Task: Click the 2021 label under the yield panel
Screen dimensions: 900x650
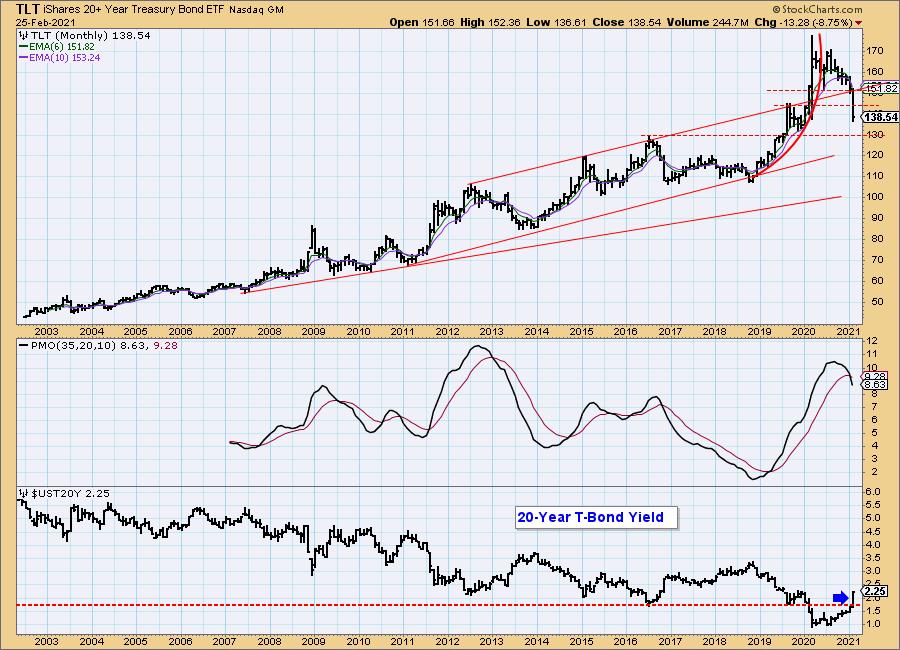Action: click(848, 640)
